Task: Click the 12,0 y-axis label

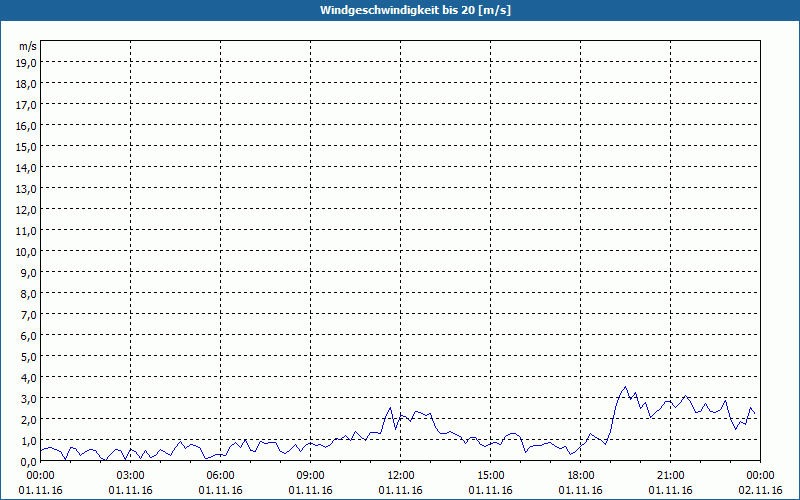Action: (27, 210)
